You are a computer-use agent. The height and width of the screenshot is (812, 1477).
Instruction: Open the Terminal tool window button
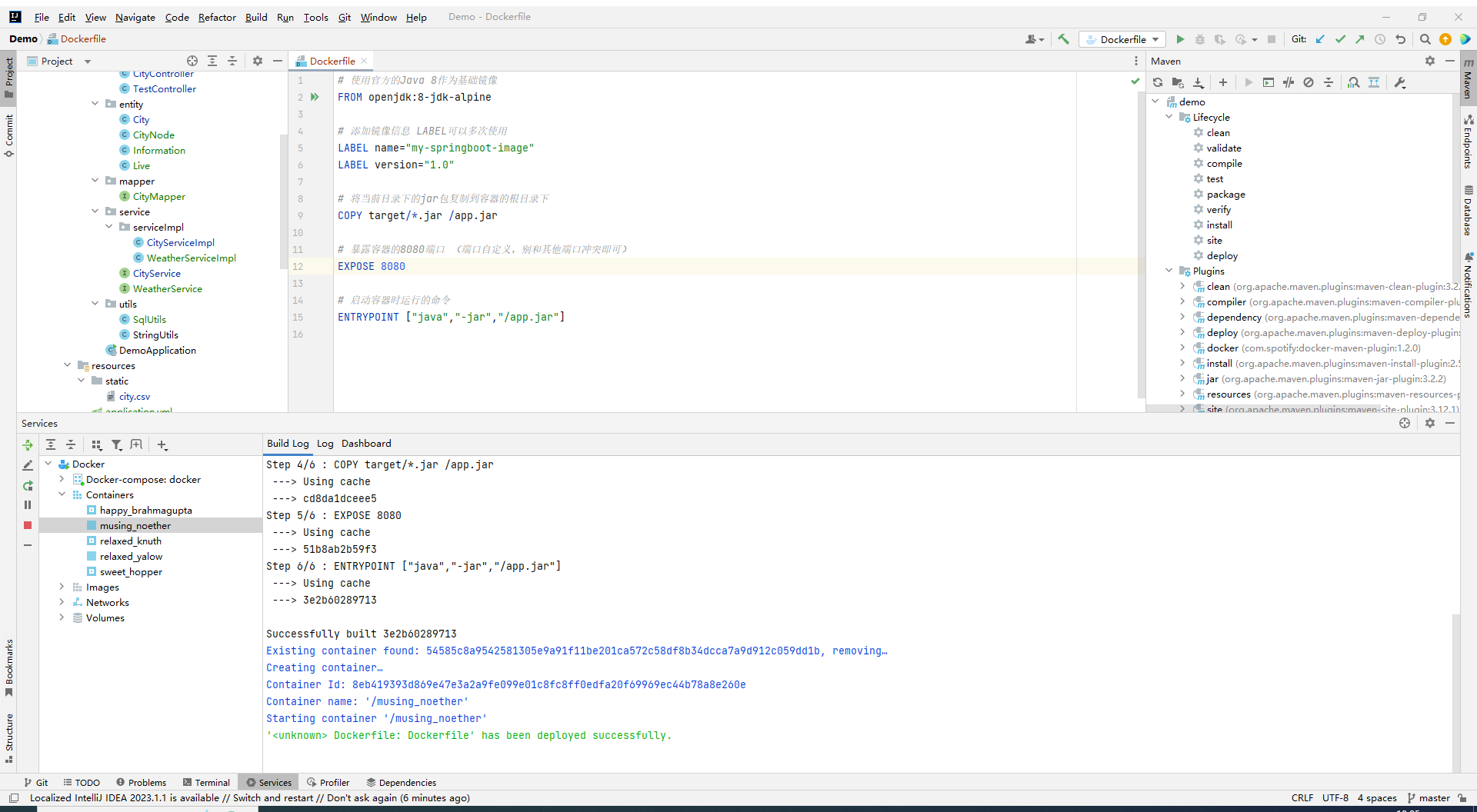tap(206, 782)
